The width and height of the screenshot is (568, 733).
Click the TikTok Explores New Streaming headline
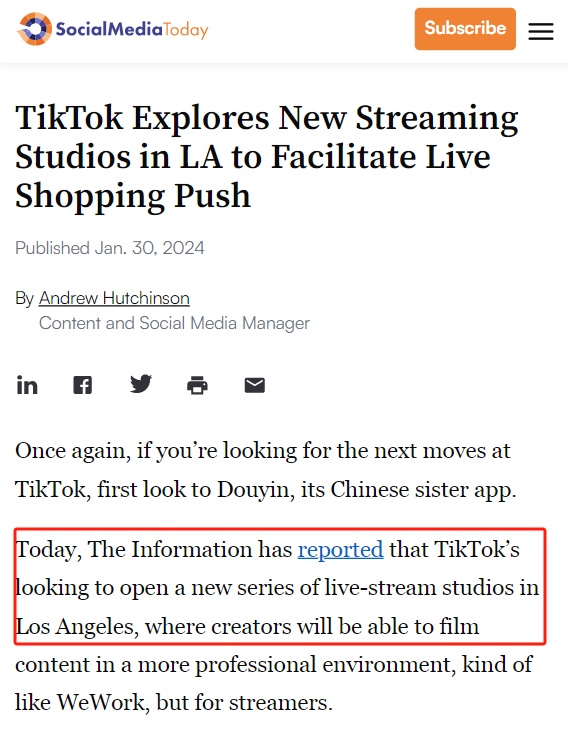267,156
